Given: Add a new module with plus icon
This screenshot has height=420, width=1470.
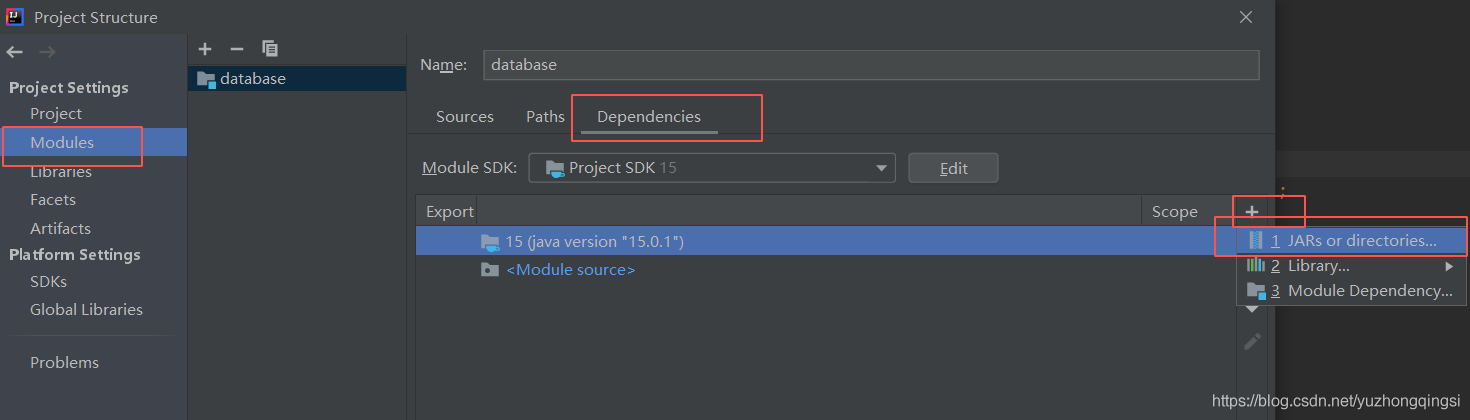Looking at the screenshot, I should click(205, 48).
